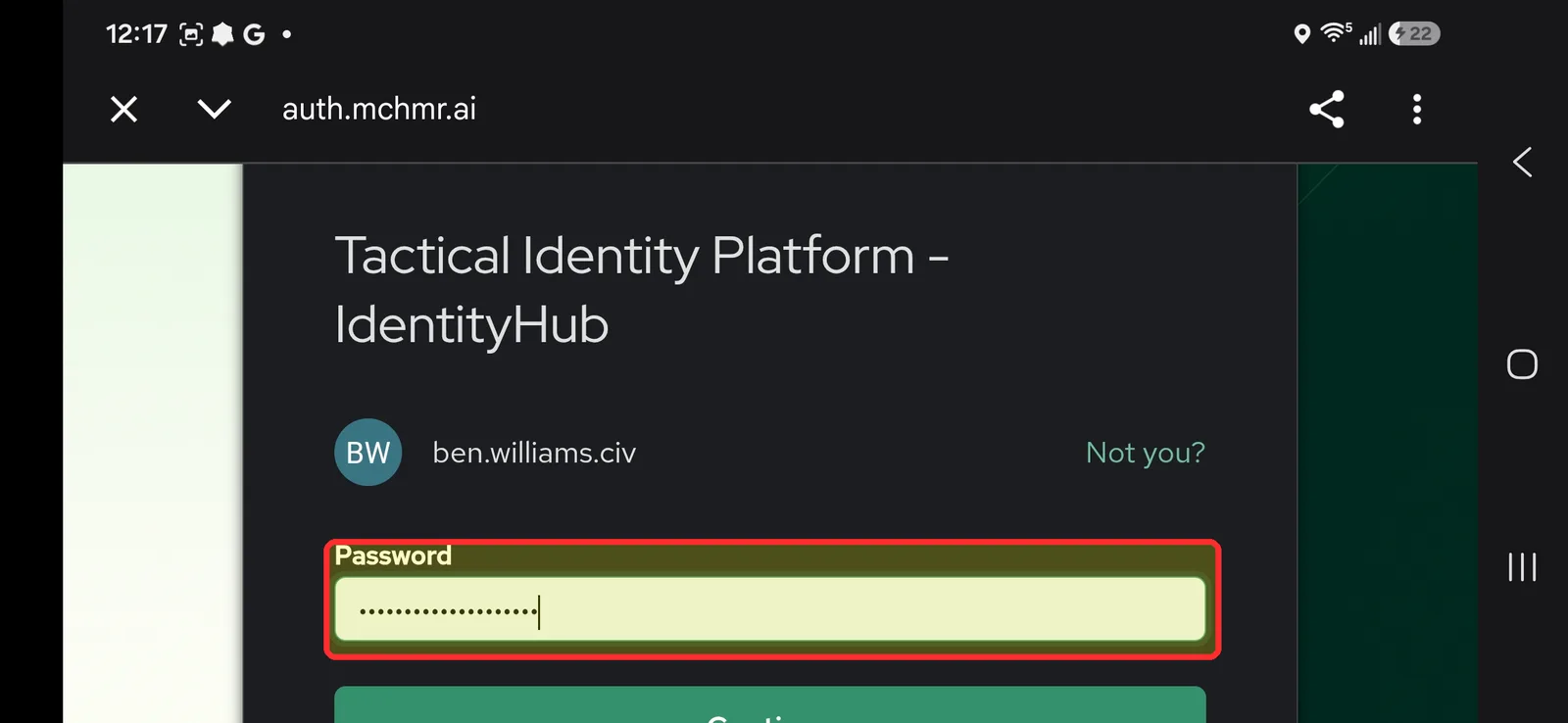1568x723 pixels.
Task: Tap the Tactical Identity Platform heading
Action: coord(642,290)
